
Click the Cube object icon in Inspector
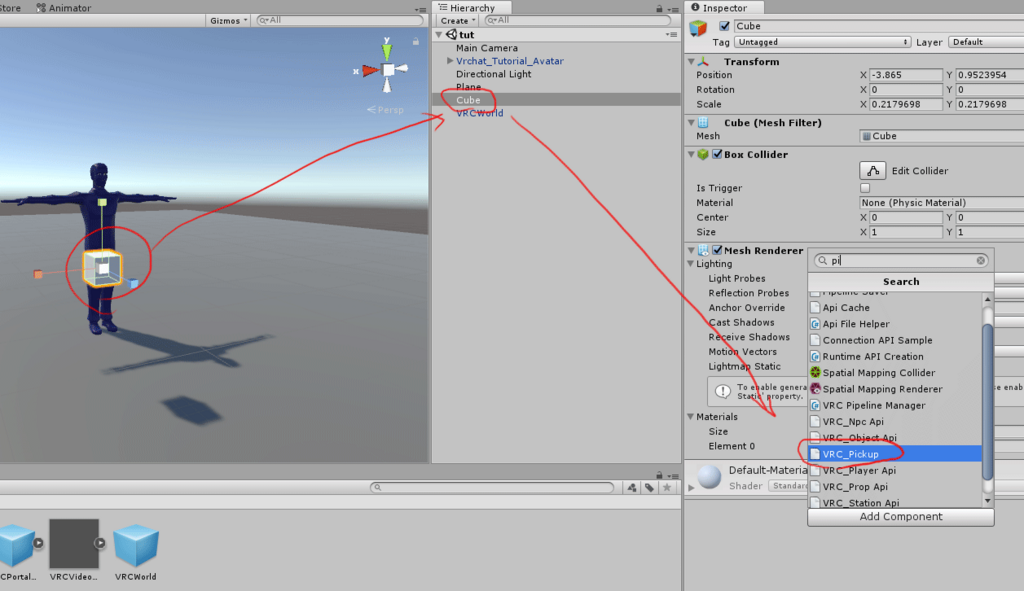point(698,27)
